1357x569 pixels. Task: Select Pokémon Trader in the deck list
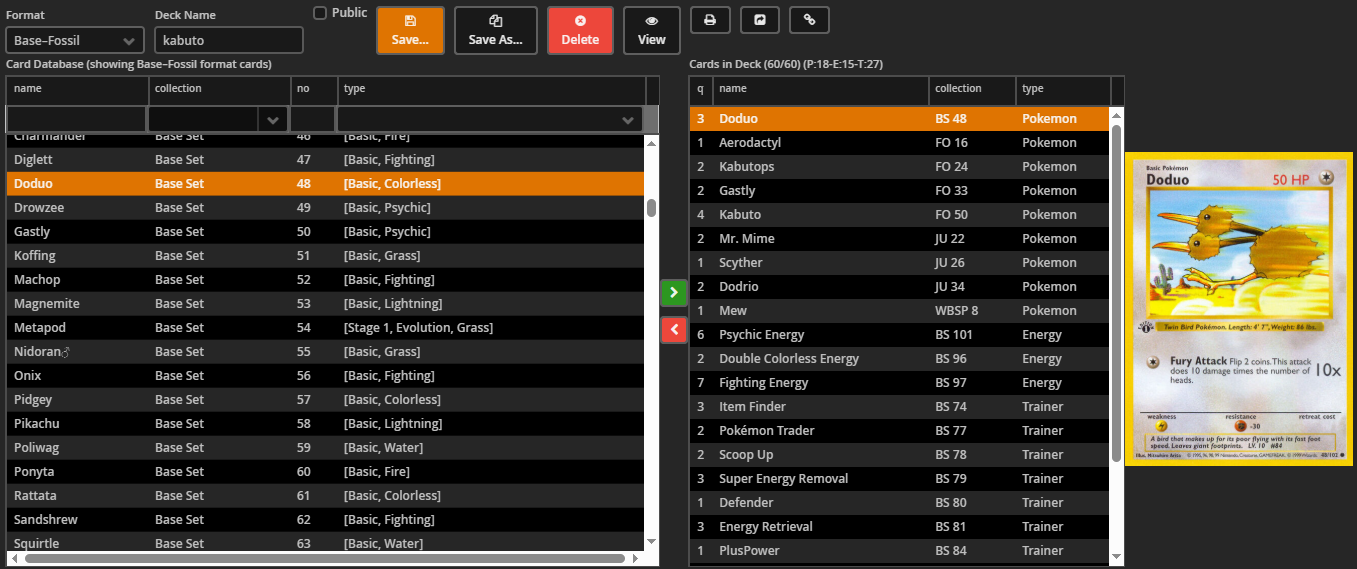(900, 431)
